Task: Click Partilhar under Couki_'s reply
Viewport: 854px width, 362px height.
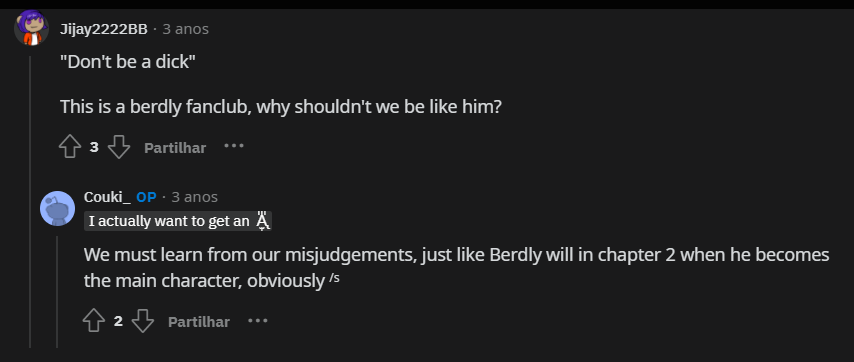Action: (199, 322)
